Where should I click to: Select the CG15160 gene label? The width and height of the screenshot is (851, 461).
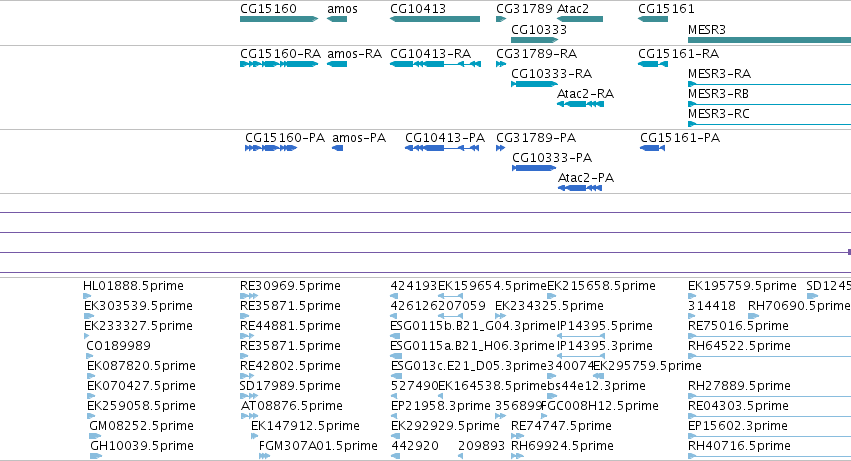click(x=268, y=9)
